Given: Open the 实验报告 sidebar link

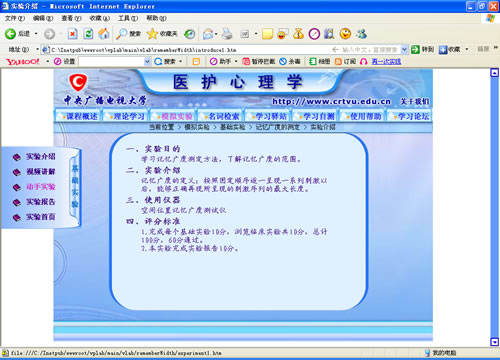Looking at the screenshot, I should (41, 202).
